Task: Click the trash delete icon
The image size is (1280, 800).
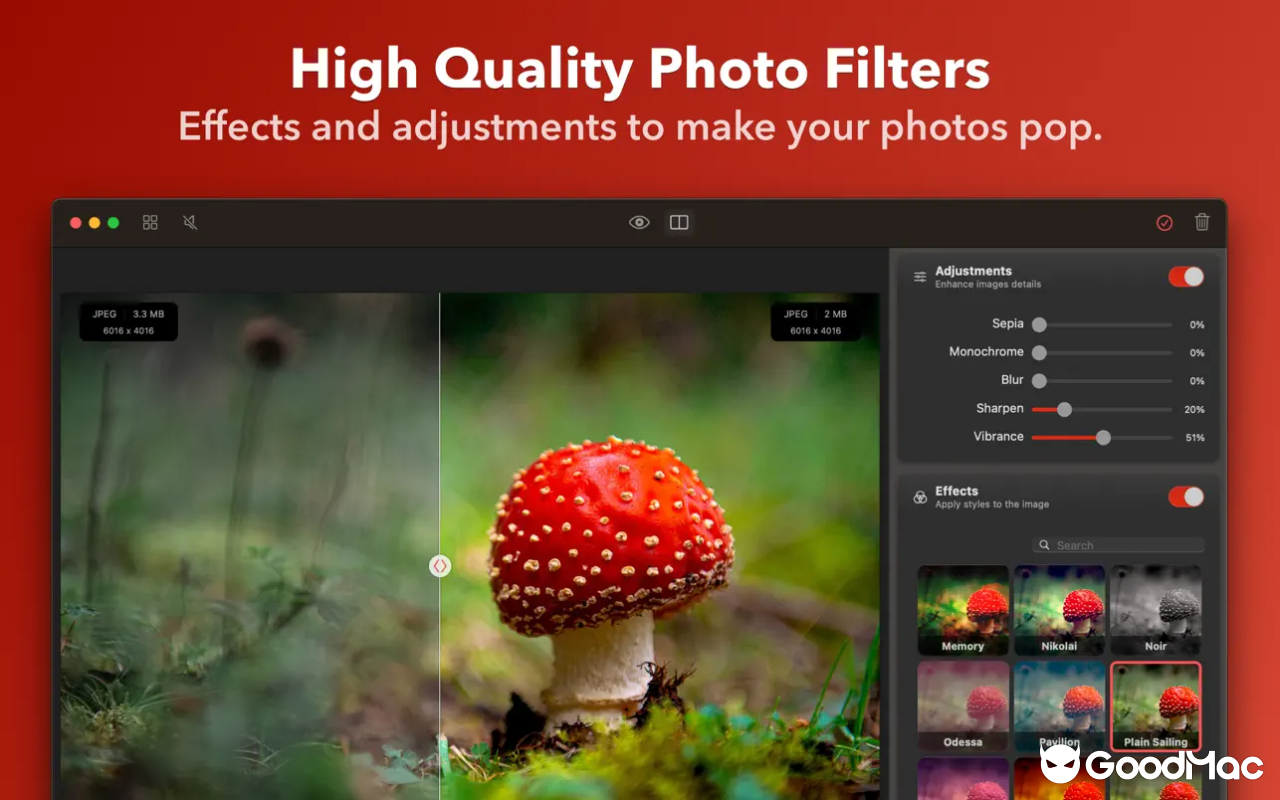Action: tap(1202, 222)
